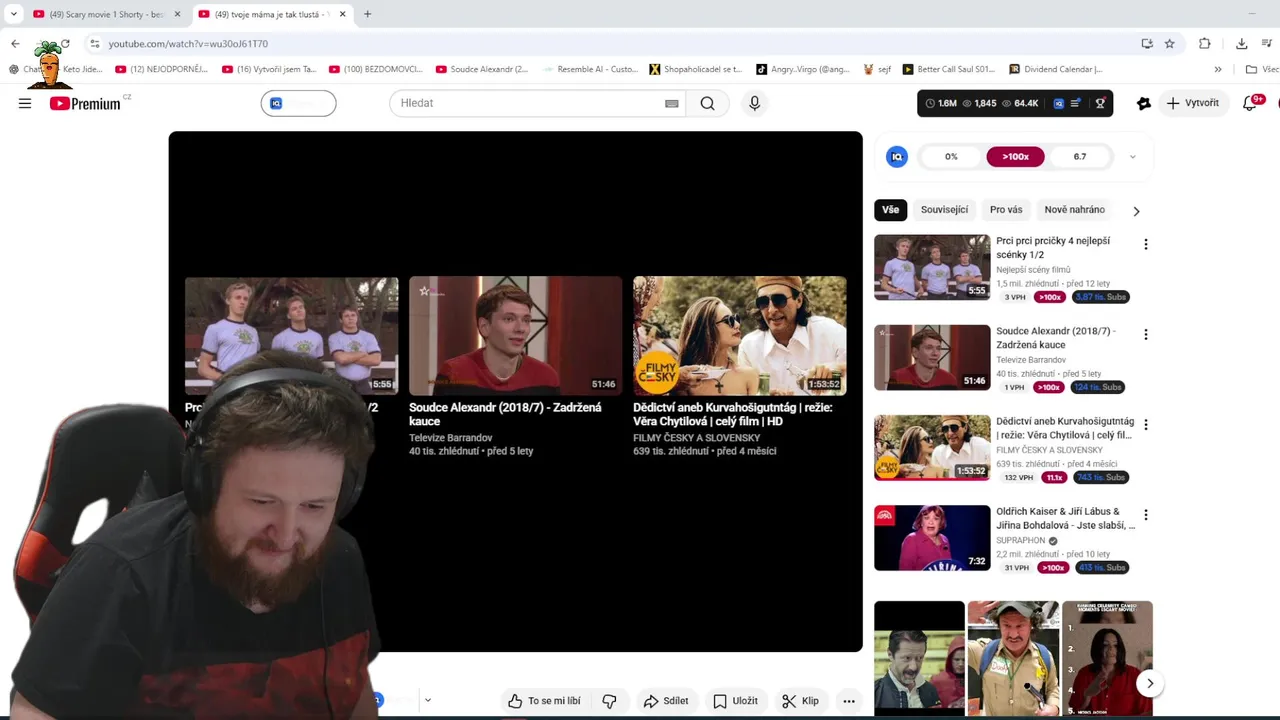
Task: Dislike the video with thumbs down
Action: coord(609,701)
